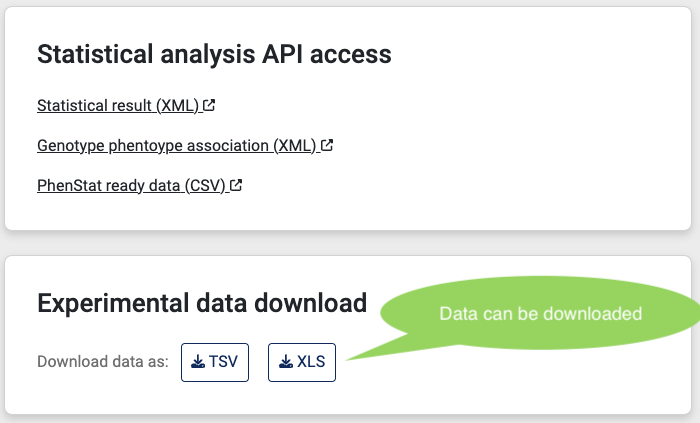The image size is (700, 423).
Task: Open Genotype phentoype association (XML) link
Action: point(185,145)
